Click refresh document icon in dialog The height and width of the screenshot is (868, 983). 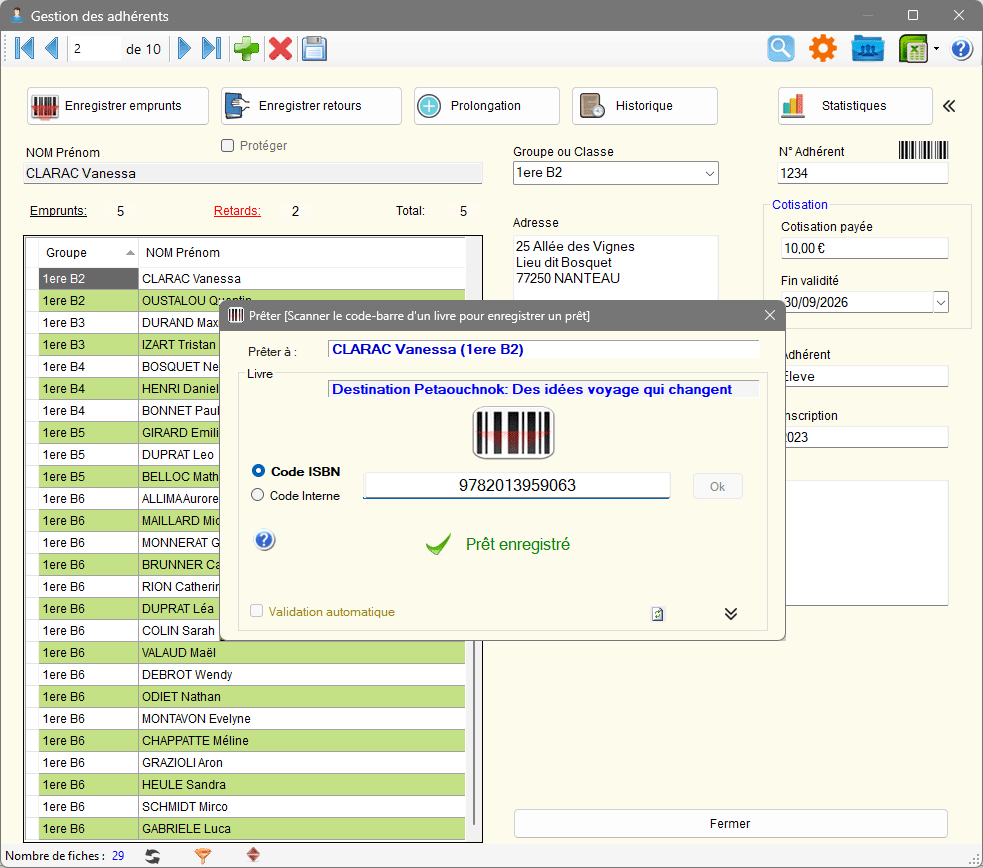click(x=657, y=614)
